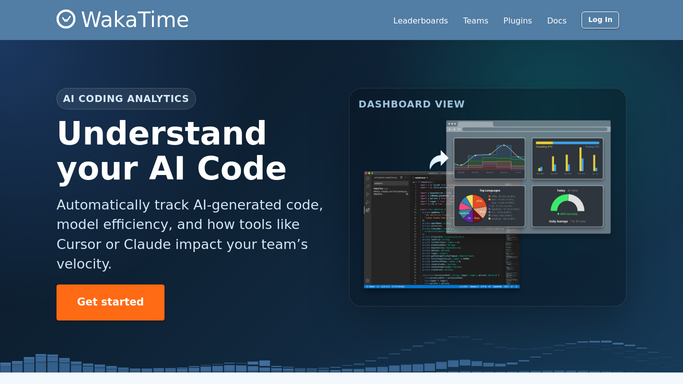Click the Understand your AI Code headline

tap(172, 151)
